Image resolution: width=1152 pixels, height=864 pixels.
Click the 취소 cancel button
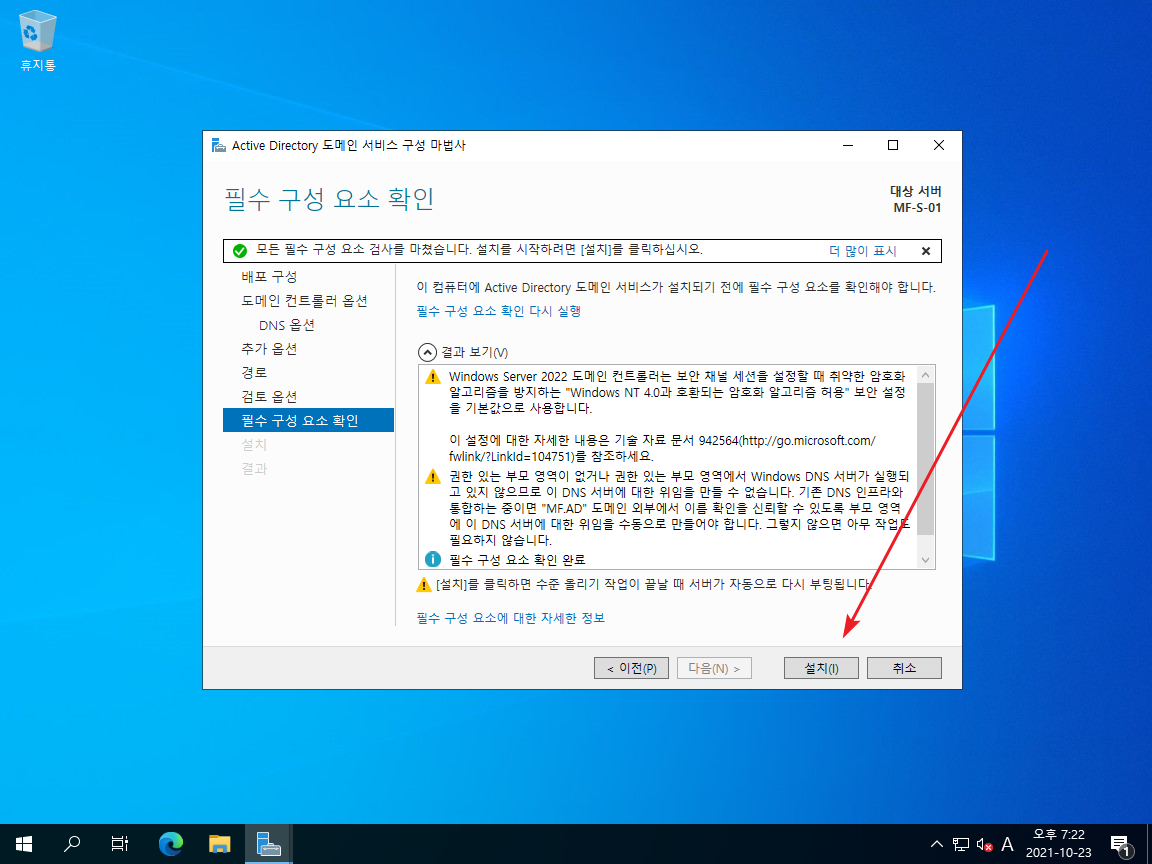pos(904,668)
